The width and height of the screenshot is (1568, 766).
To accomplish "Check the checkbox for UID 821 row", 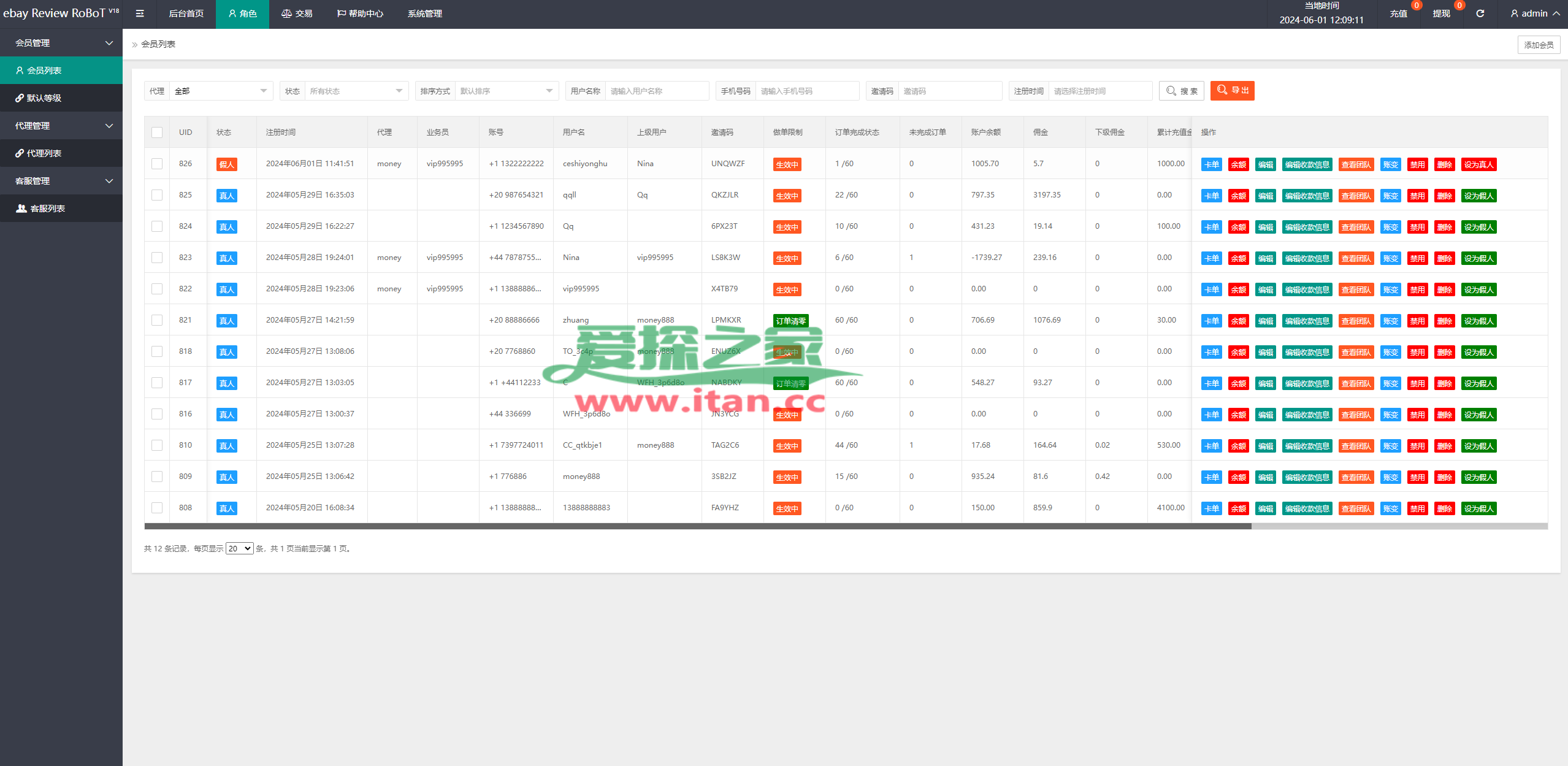I will [157, 320].
